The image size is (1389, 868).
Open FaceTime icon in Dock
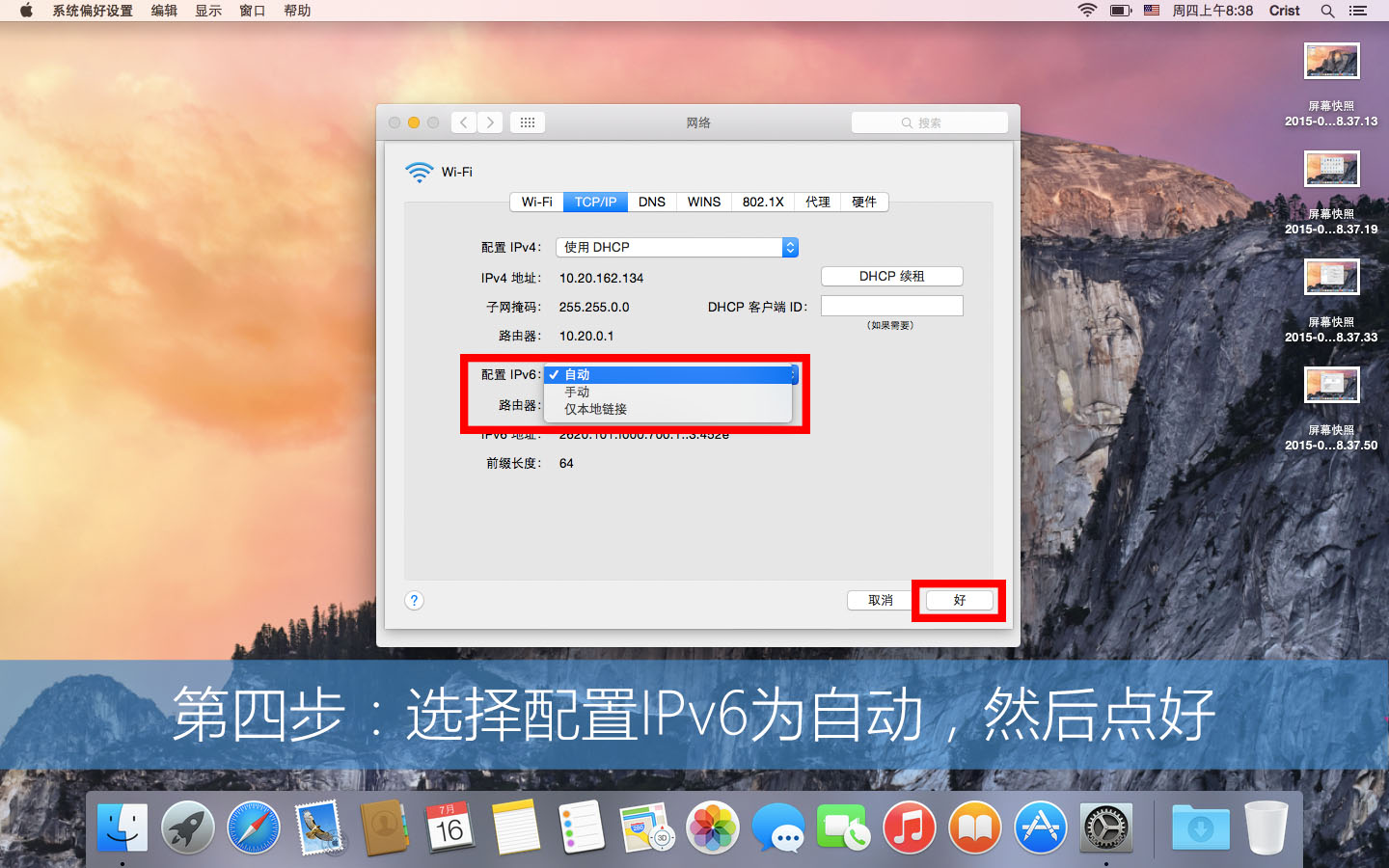(x=844, y=827)
